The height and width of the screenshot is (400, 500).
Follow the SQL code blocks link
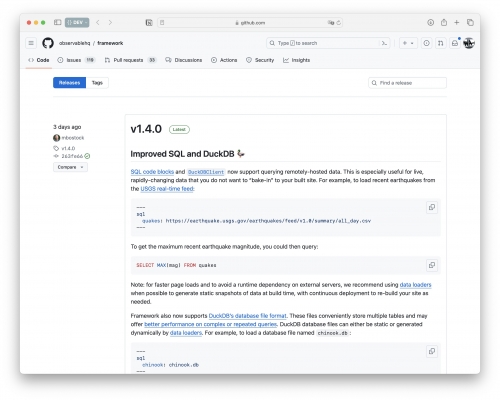(152, 172)
